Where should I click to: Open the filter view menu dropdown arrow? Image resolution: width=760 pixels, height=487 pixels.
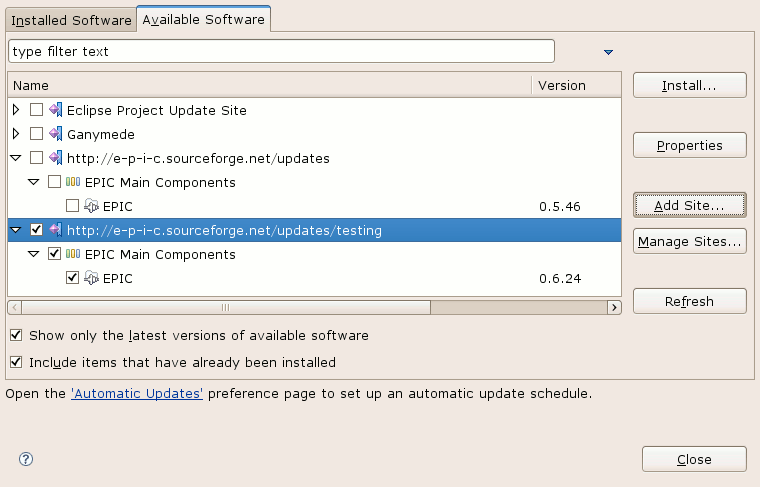coord(608,52)
